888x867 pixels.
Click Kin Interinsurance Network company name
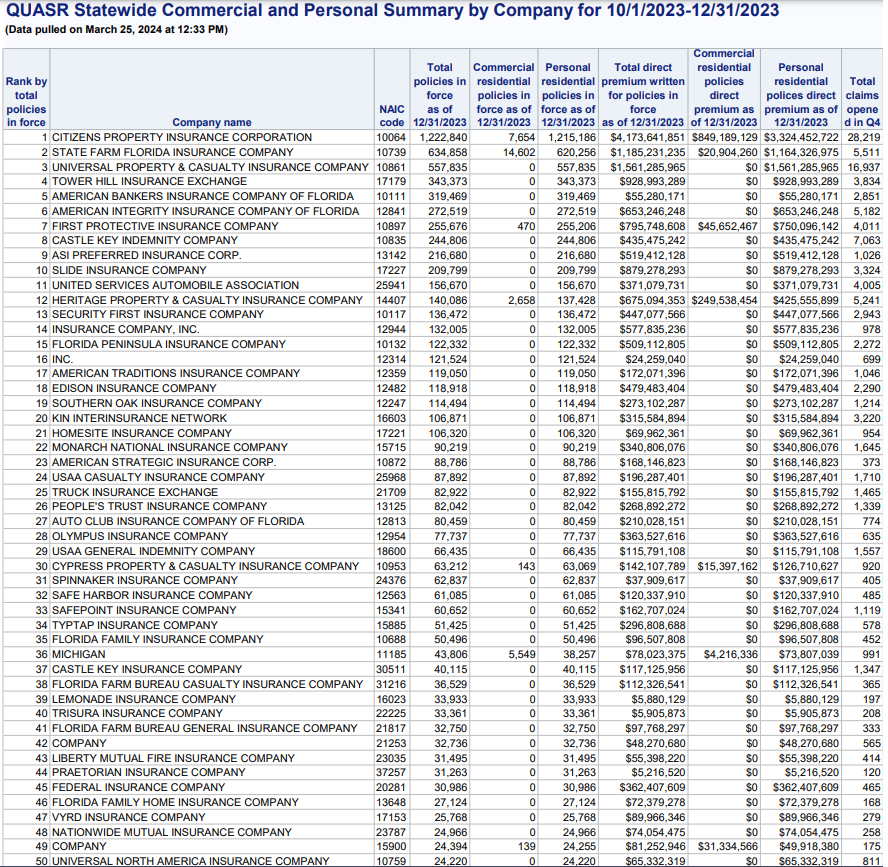(x=139, y=418)
